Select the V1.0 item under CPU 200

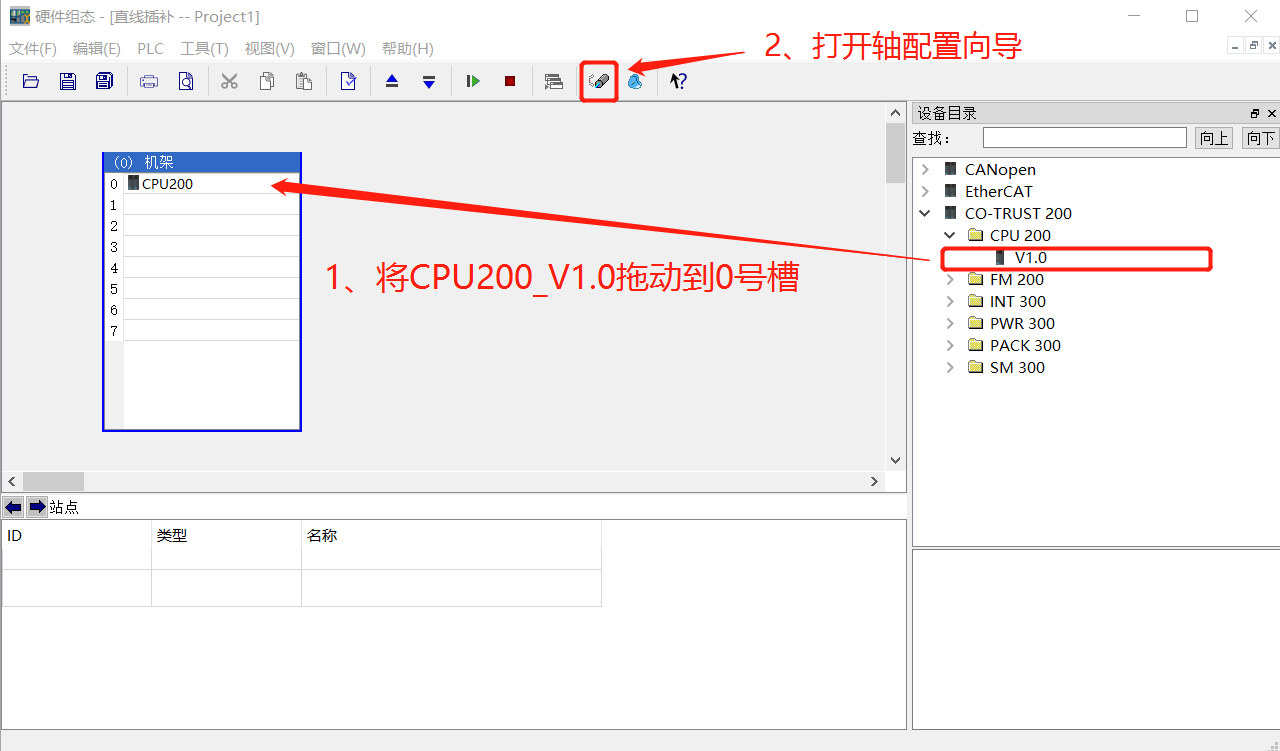[x=1031, y=258]
